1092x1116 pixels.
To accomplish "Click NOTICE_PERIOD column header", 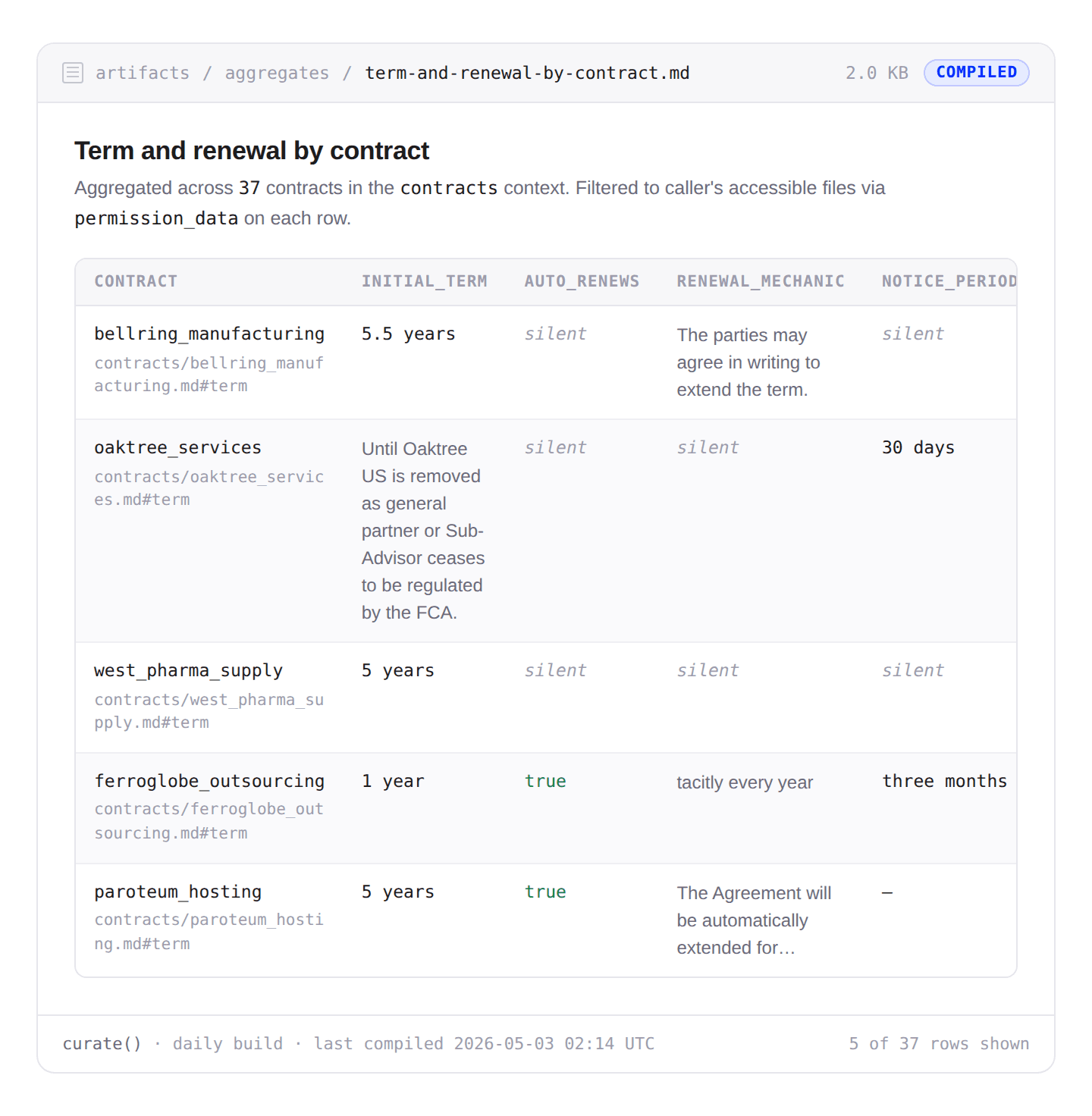I will coord(949,281).
